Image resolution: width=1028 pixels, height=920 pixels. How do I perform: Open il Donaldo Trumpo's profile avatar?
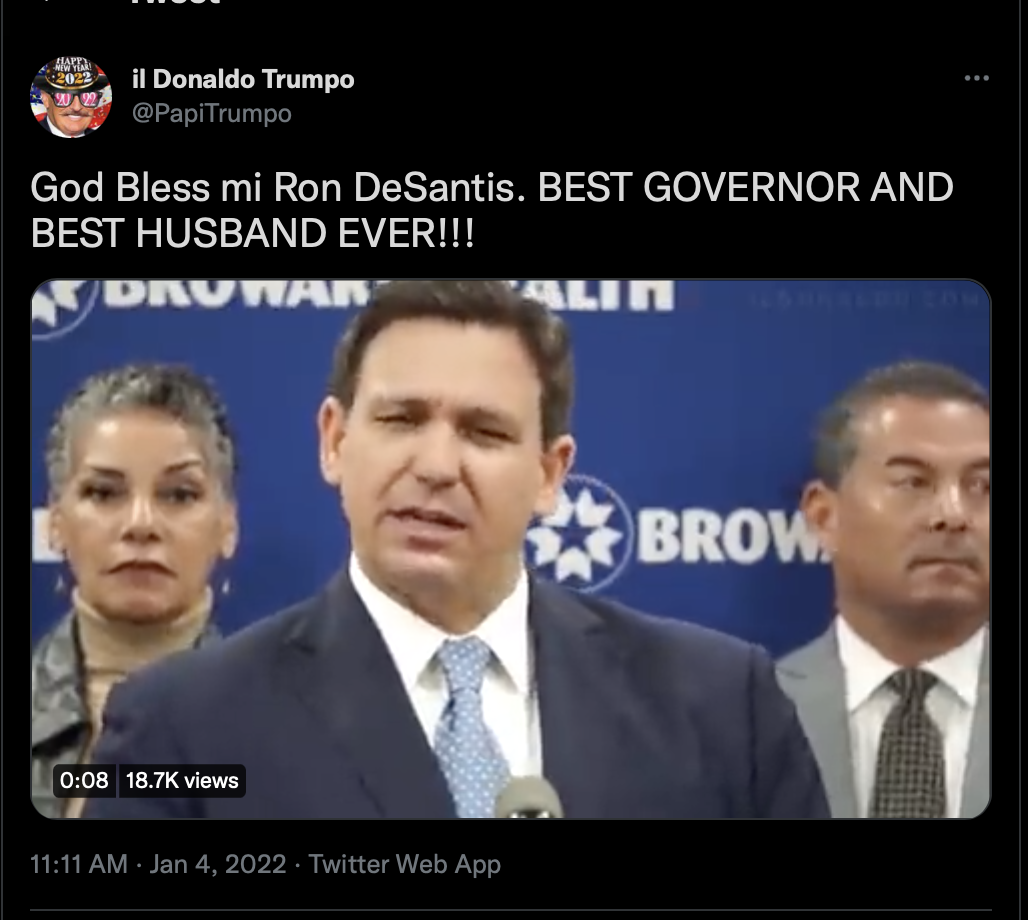point(71,97)
